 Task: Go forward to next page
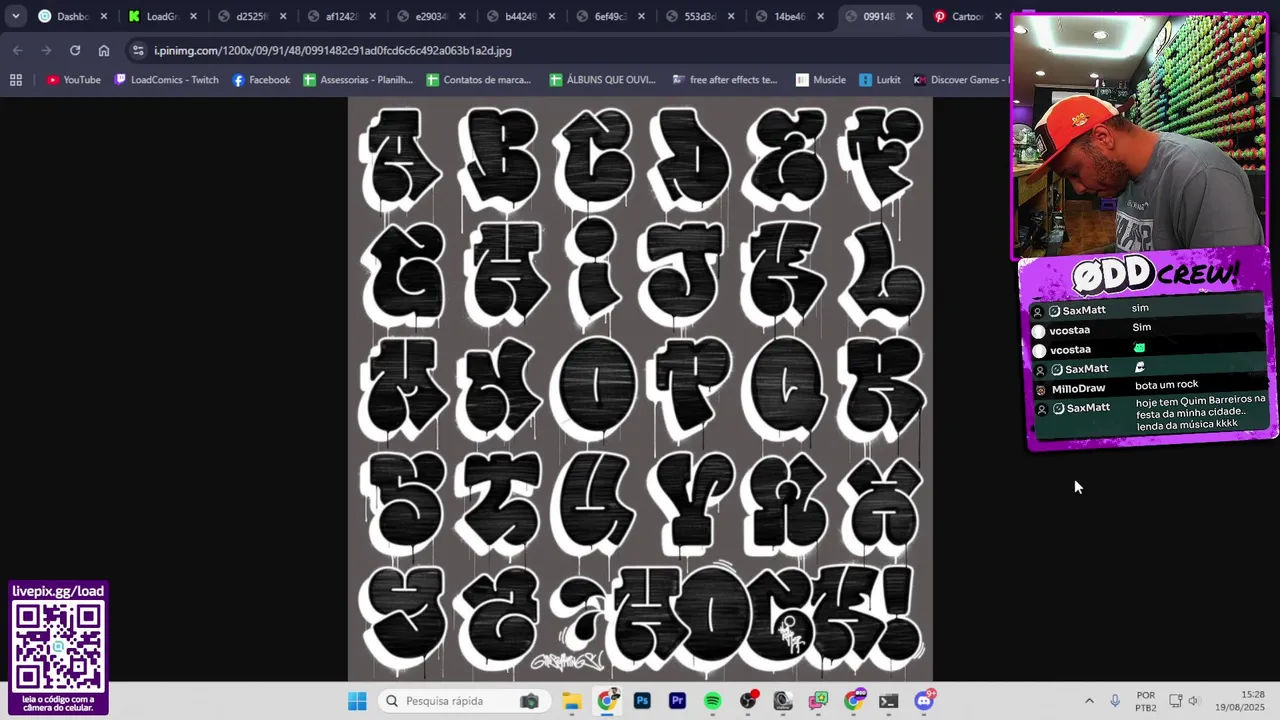pyautogui.click(x=46, y=50)
